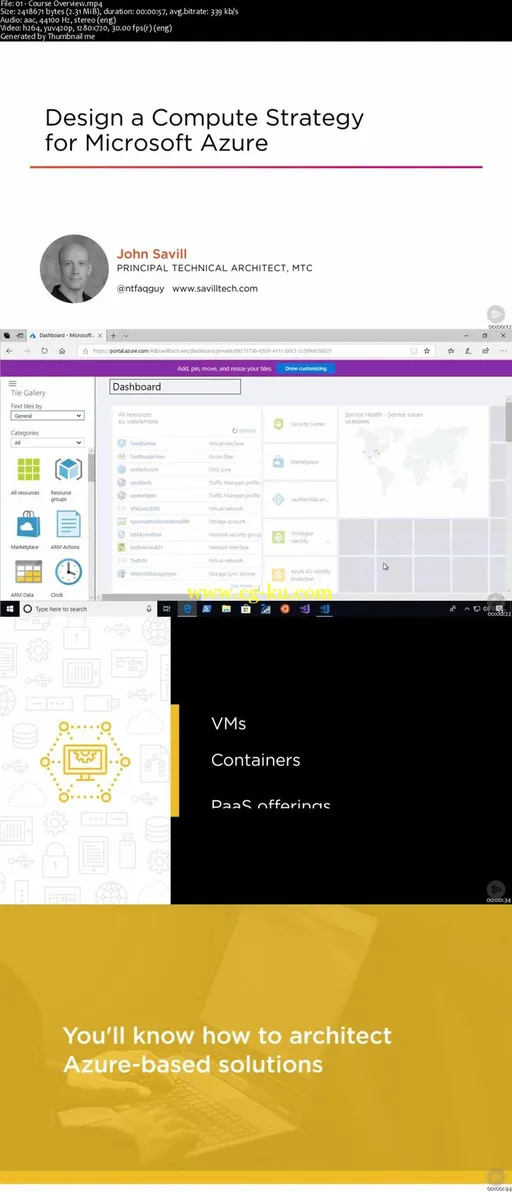This screenshot has width=512, height=1192.
Task: Add the page to favorites with the star
Action: click(427, 351)
